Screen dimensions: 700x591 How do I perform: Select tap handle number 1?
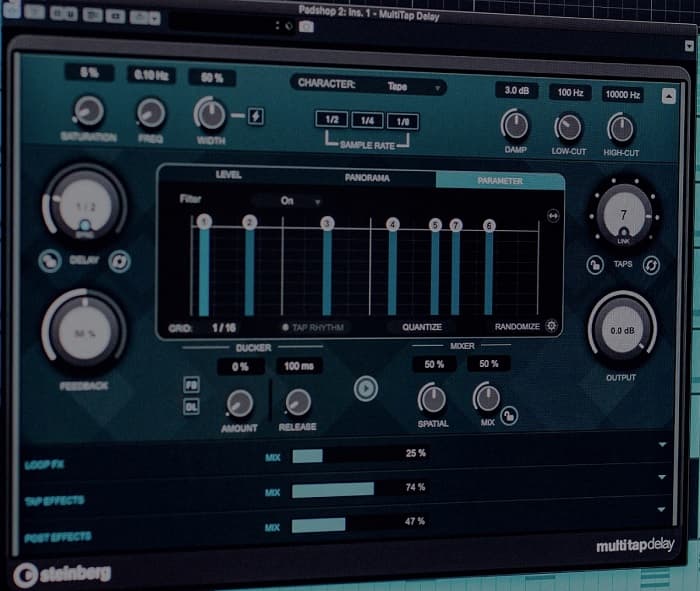pyautogui.click(x=204, y=221)
